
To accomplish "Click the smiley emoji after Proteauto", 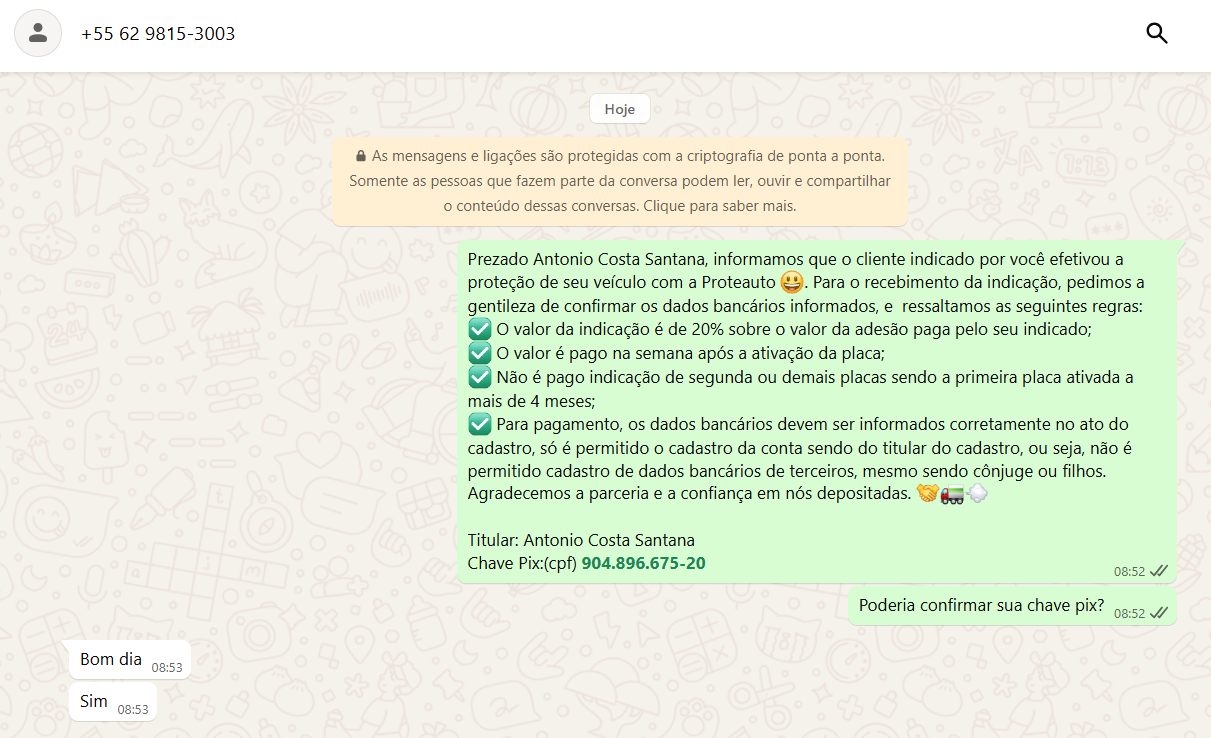I will 792,282.
